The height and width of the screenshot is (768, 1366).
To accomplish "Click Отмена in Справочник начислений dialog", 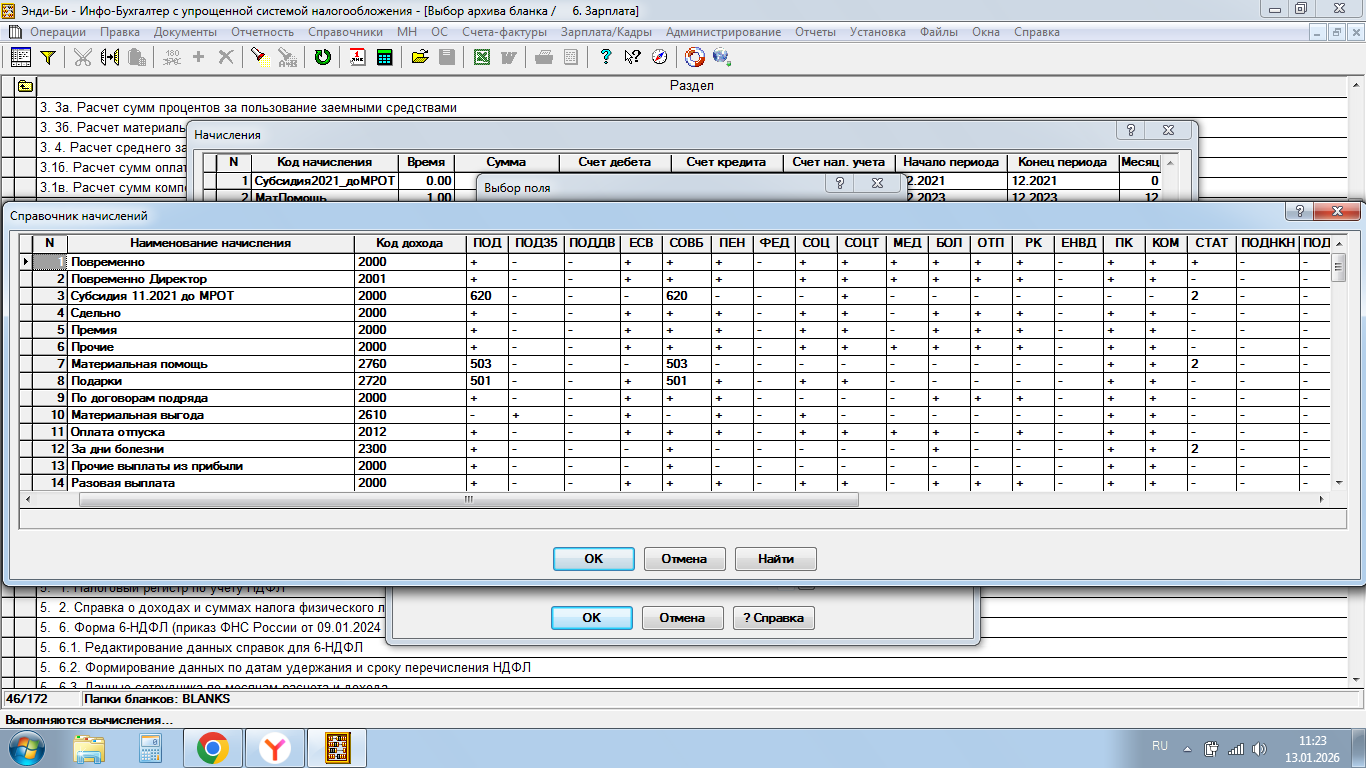I will click(683, 559).
